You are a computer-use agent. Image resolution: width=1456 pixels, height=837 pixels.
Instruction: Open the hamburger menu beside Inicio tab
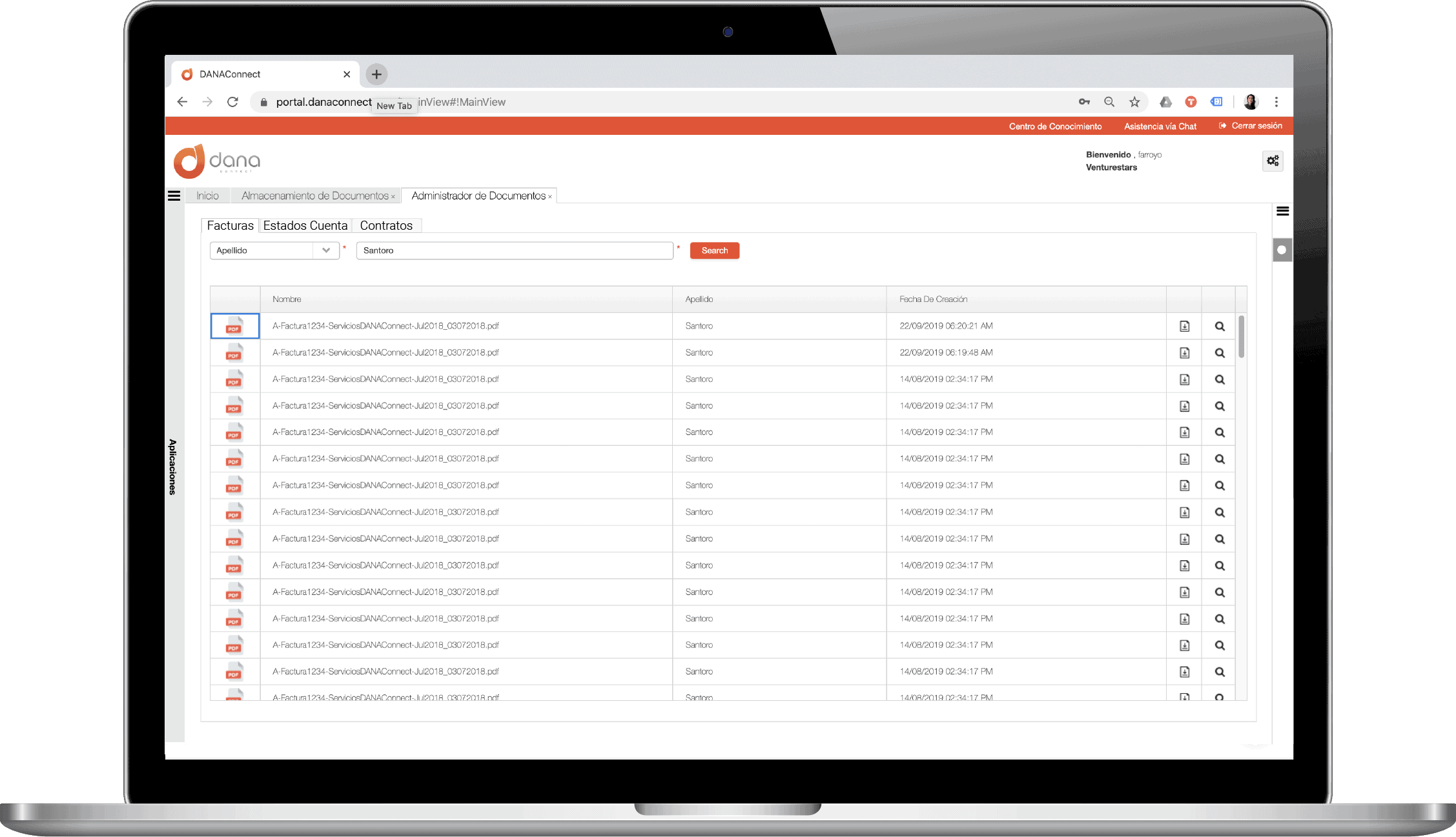174,196
